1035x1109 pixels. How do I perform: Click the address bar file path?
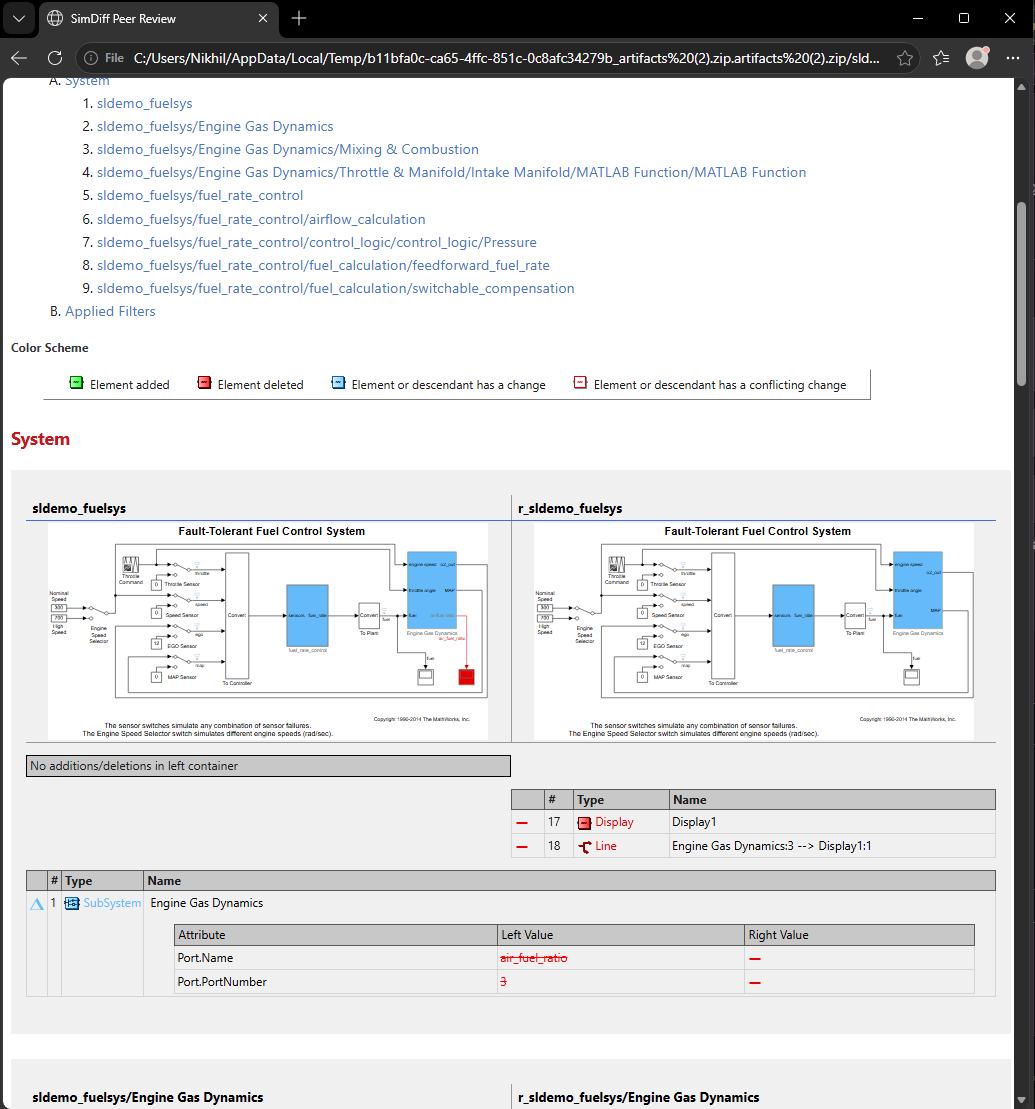[x=507, y=58]
